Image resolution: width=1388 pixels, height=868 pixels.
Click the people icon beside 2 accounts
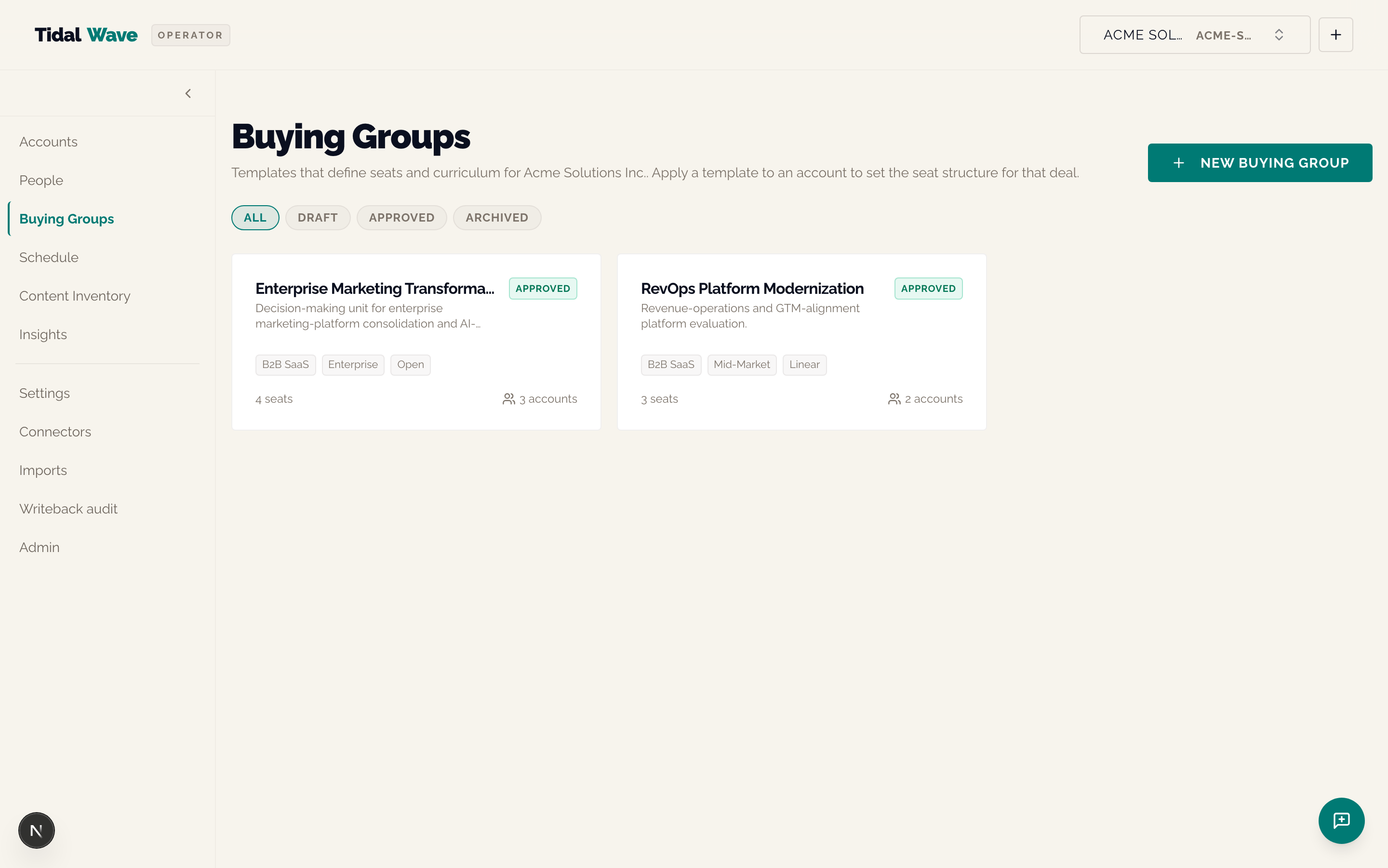(x=894, y=398)
